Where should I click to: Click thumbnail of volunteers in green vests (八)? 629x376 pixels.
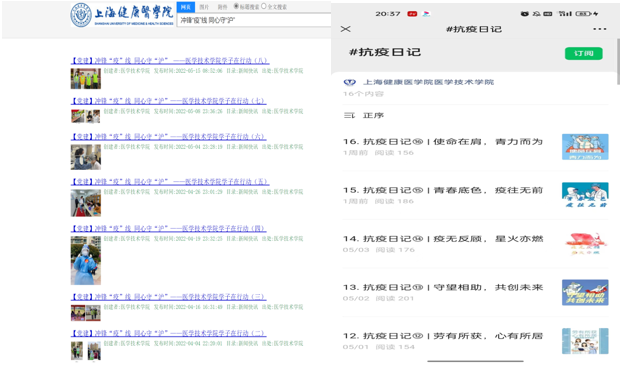click(86, 78)
